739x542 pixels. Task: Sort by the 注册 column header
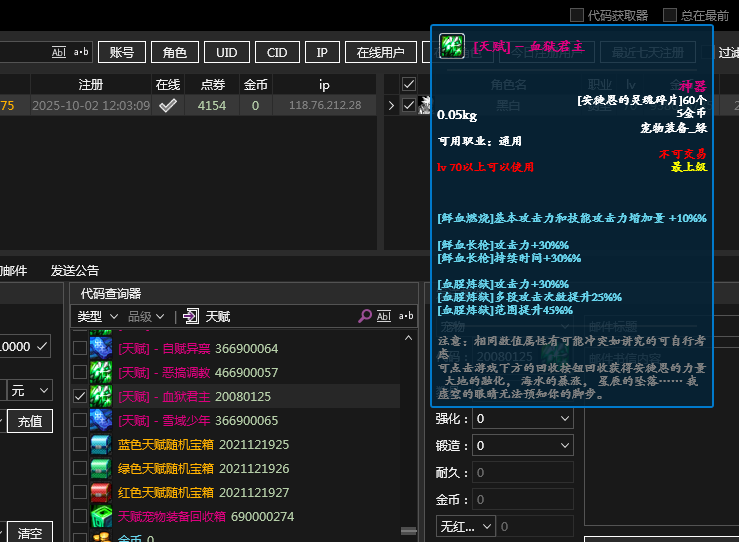pos(90,84)
